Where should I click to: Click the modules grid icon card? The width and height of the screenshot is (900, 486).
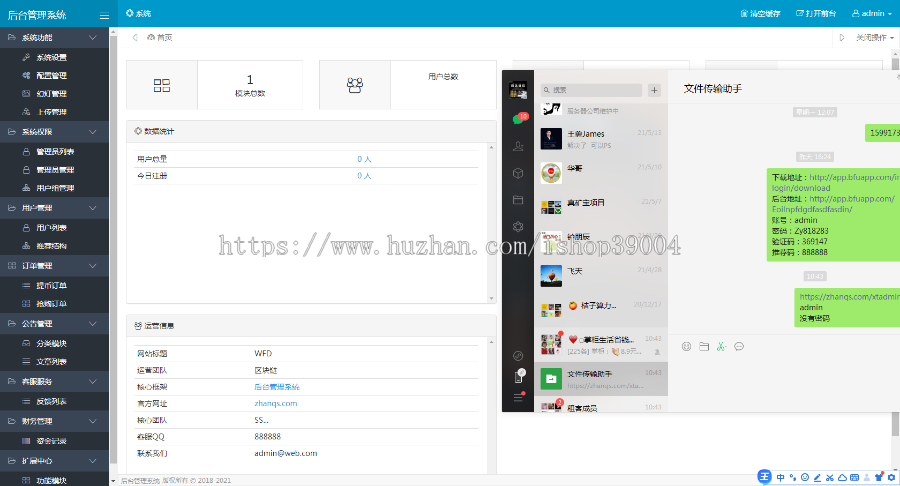pos(162,85)
